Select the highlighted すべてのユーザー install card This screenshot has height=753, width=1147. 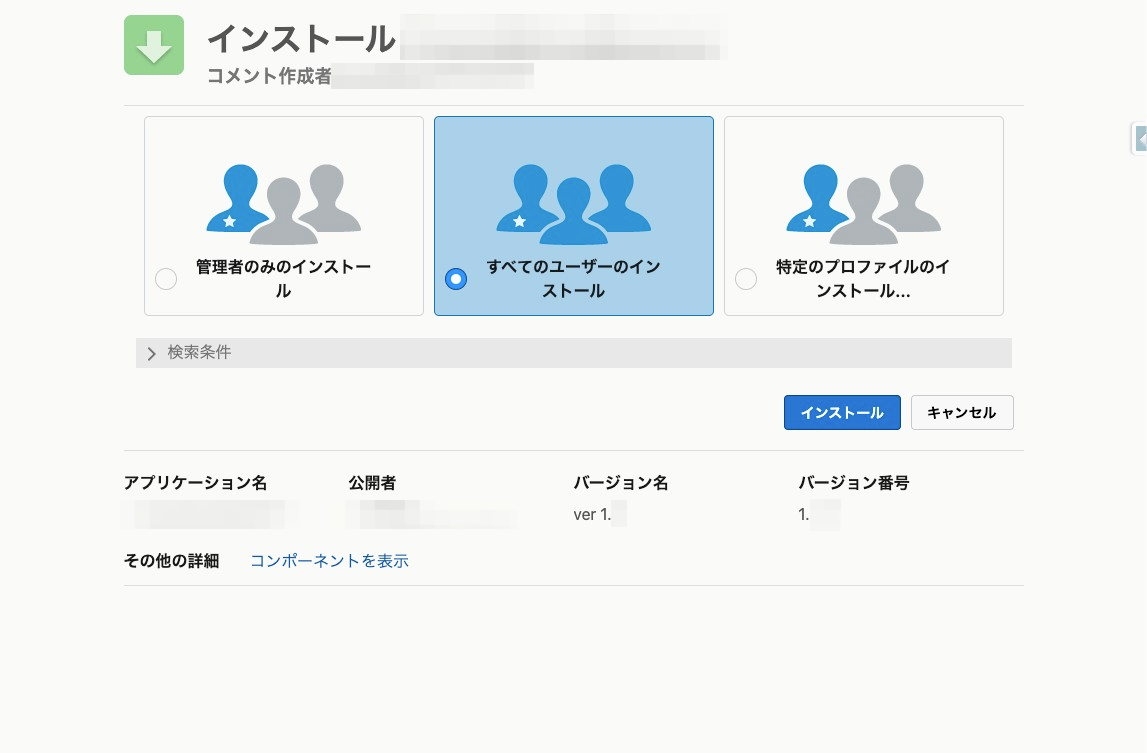574,216
